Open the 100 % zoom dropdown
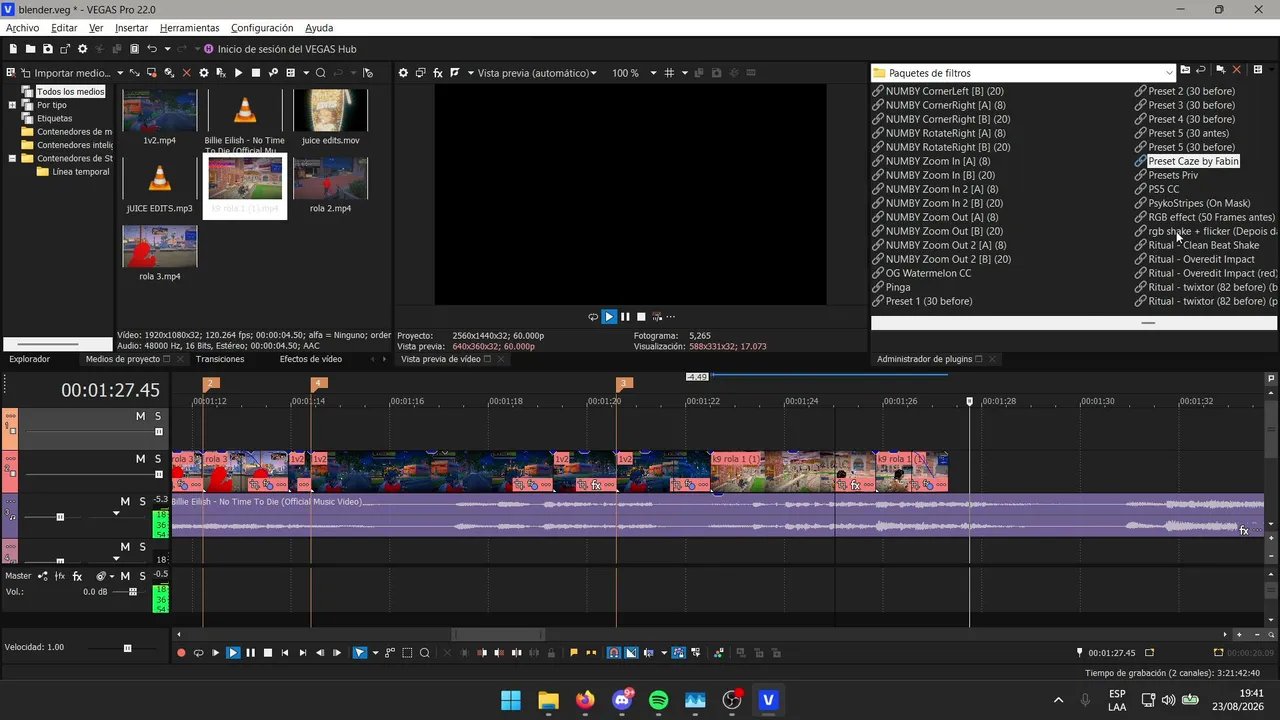Screen dimensions: 1280x720 pyautogui.click(x=653, y=73)
